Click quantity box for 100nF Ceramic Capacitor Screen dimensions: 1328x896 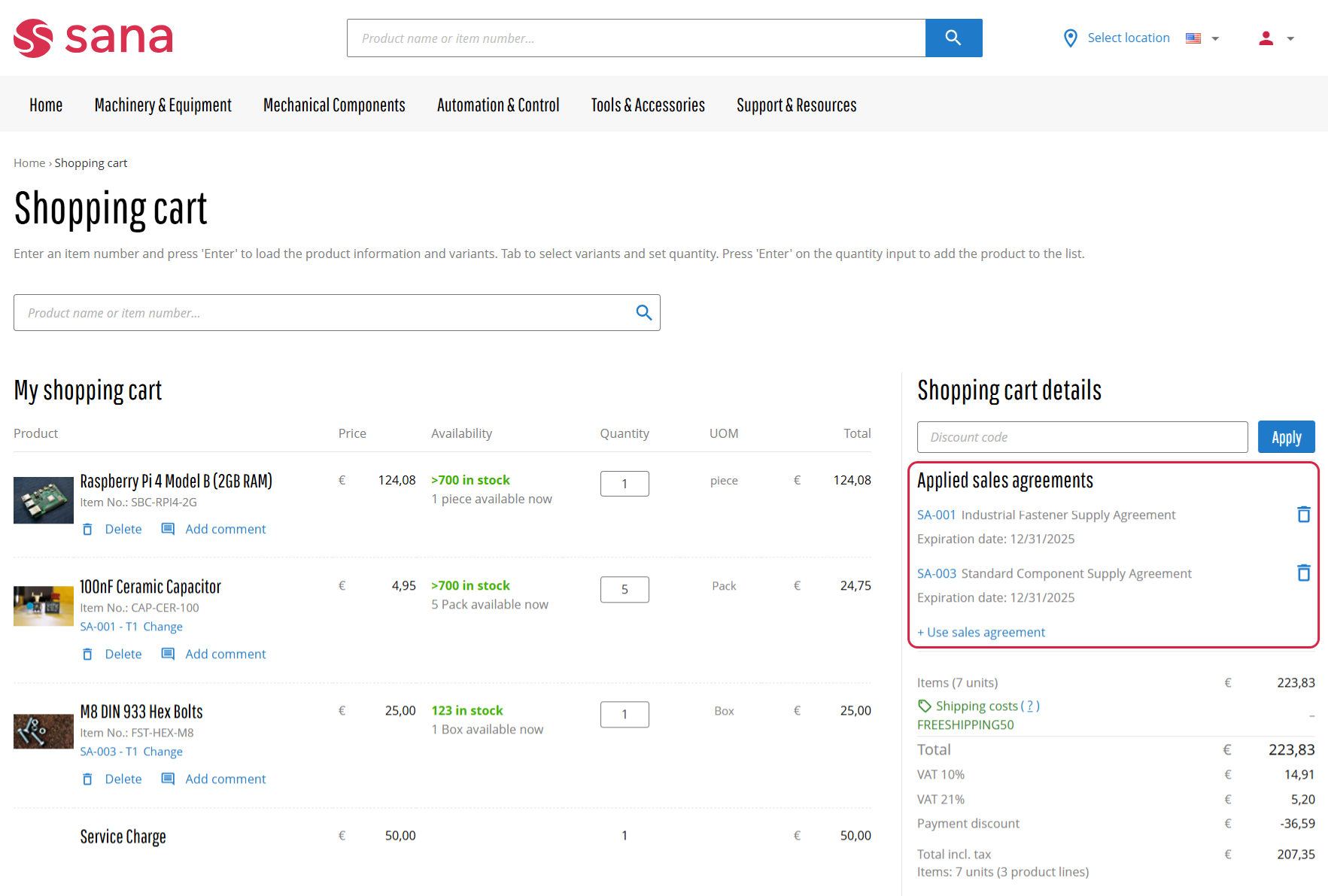[x=624, y=589]
